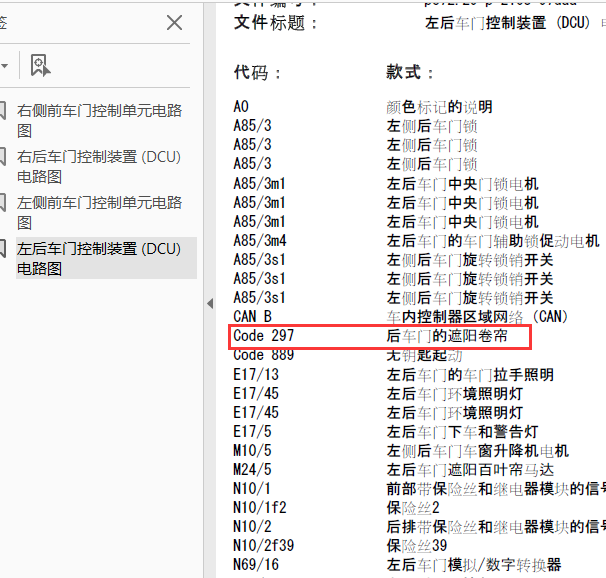
Task: Click the Code 297 entry
Action: 264,335
